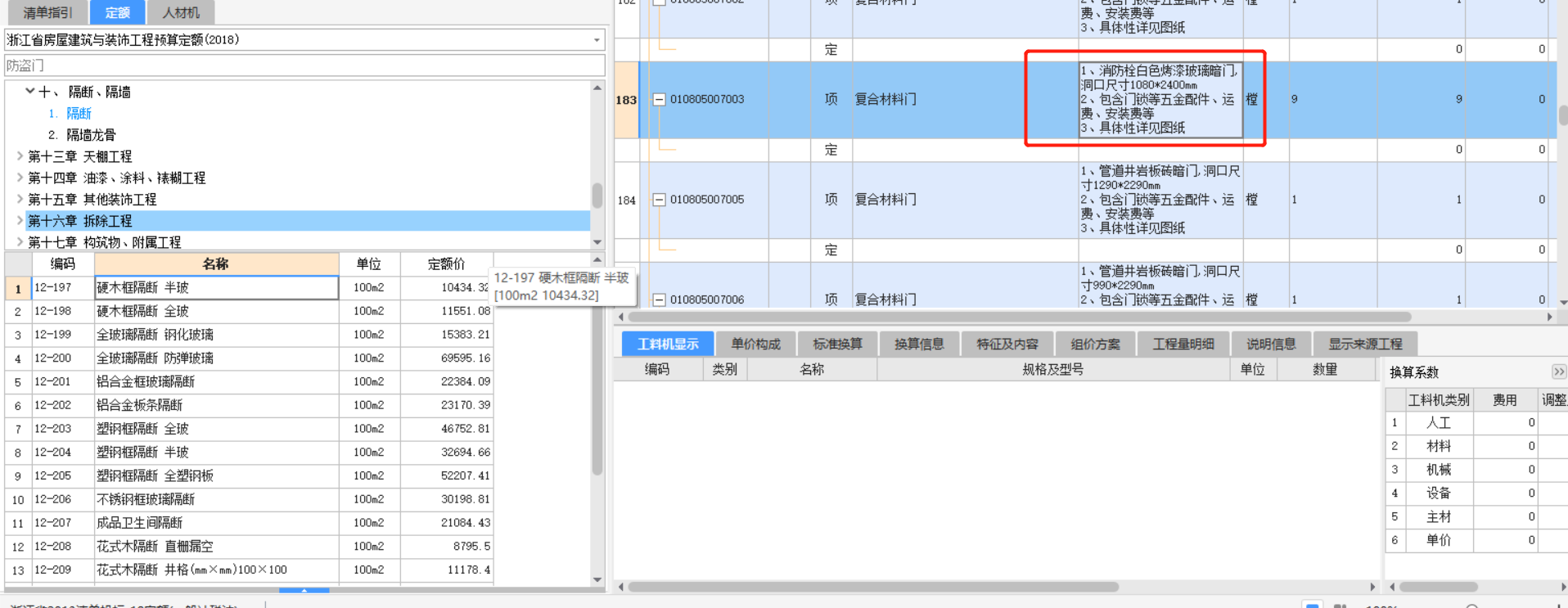The height and width of the screenshot is (608, 1568).
Task: Open the 显示来源工程 tab
Action: point(1365,345)
